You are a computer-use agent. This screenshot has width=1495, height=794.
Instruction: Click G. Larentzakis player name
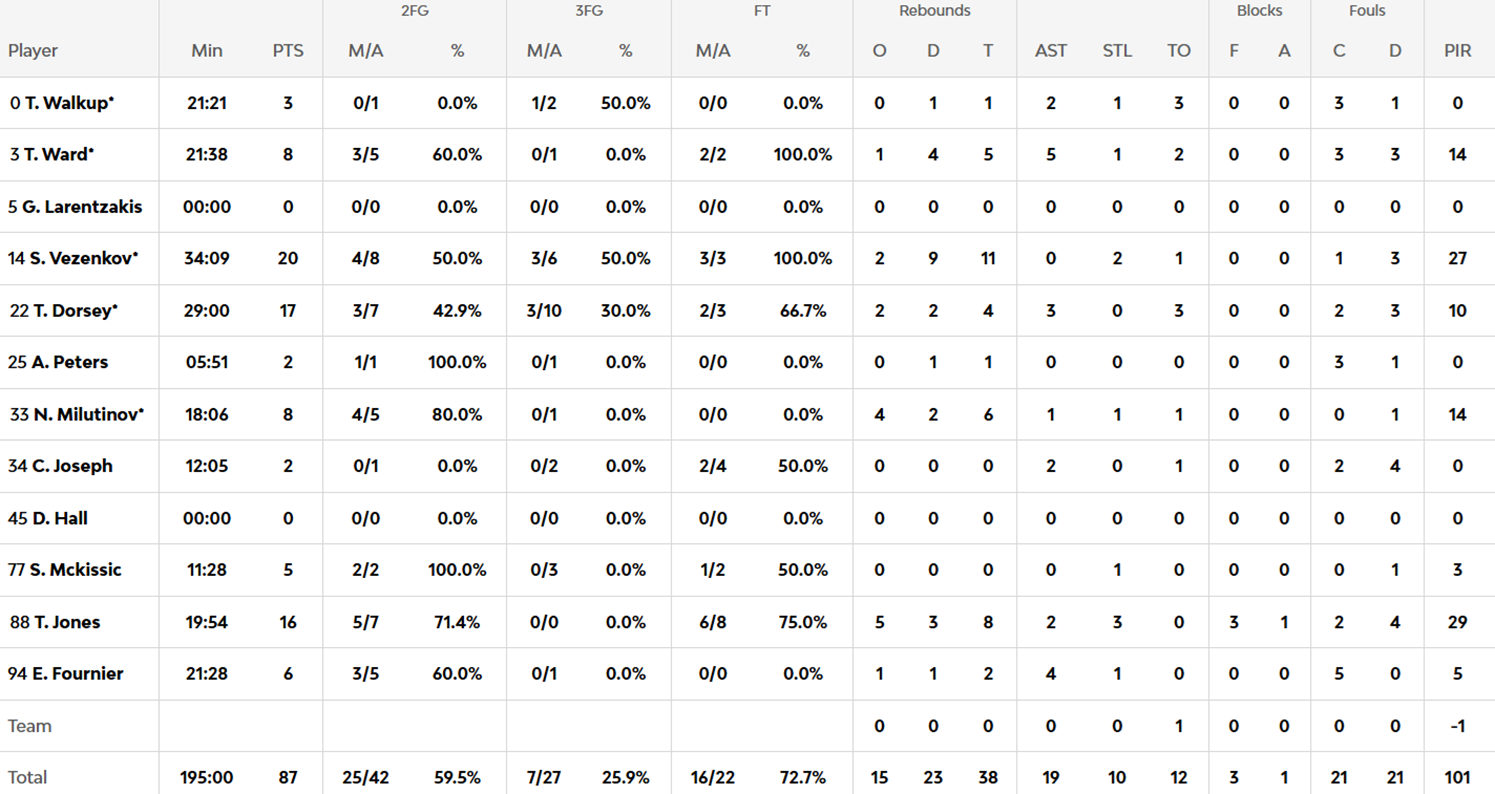point(82,207)
